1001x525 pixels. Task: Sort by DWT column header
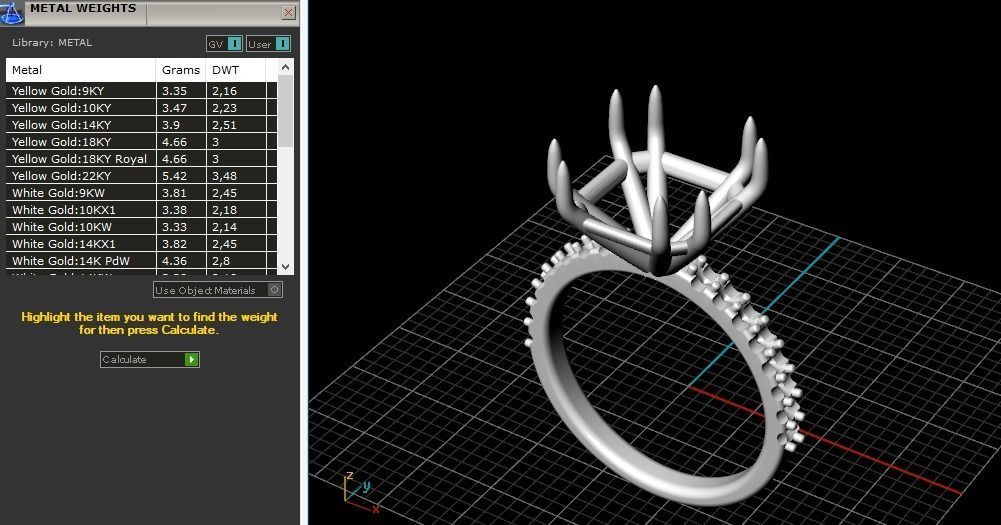[x=236, y=70]
